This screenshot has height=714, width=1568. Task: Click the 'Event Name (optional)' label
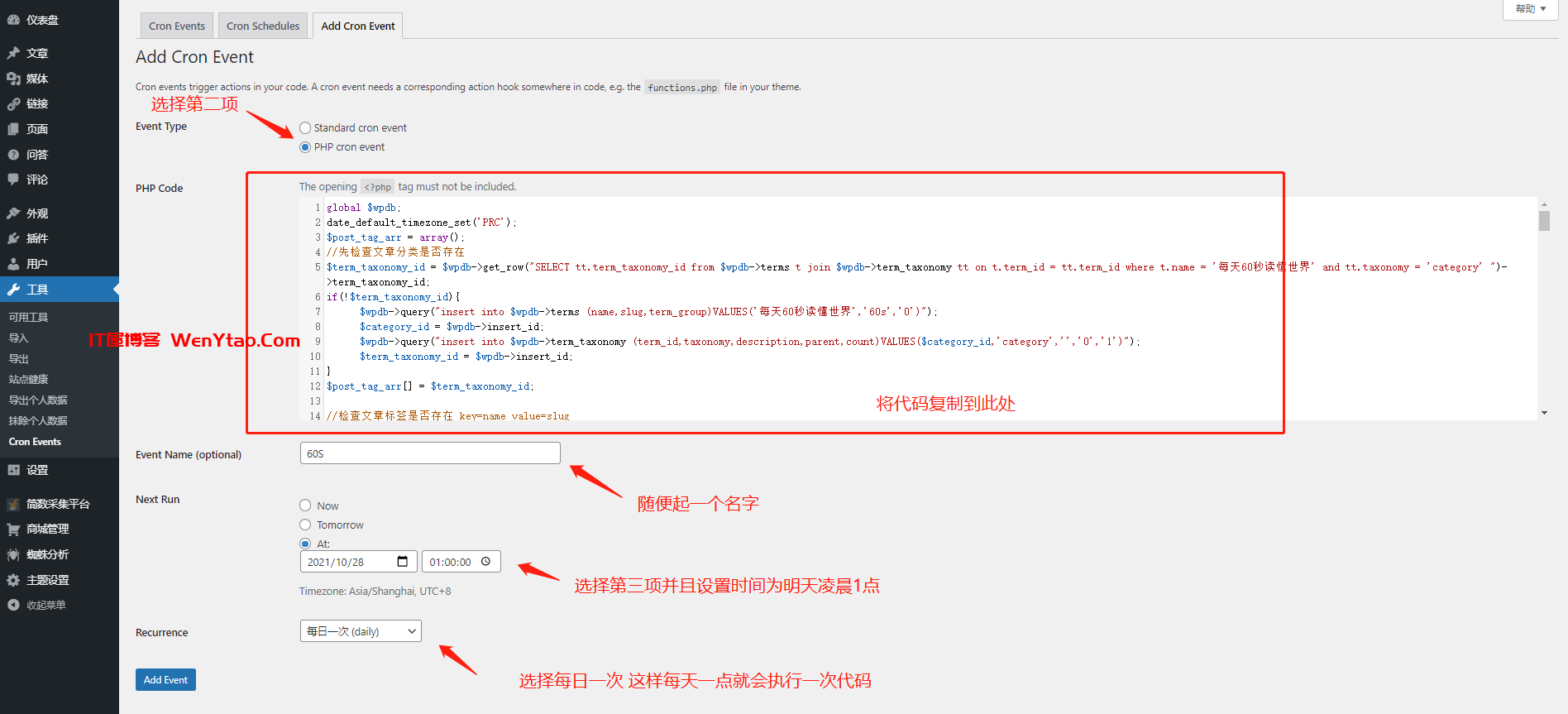(x=189, y=454)
